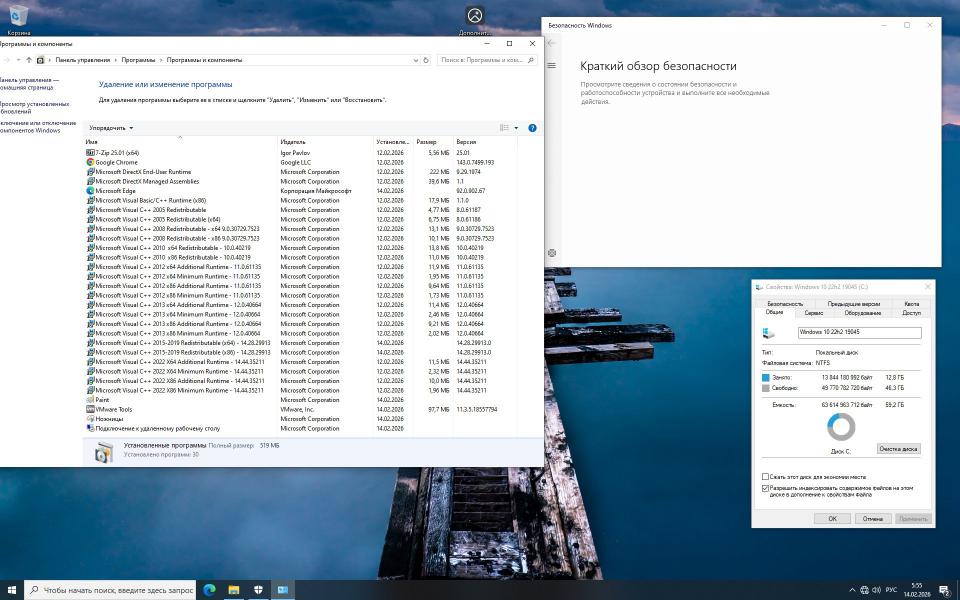Click the Очистка диска button

click(897, 449)
